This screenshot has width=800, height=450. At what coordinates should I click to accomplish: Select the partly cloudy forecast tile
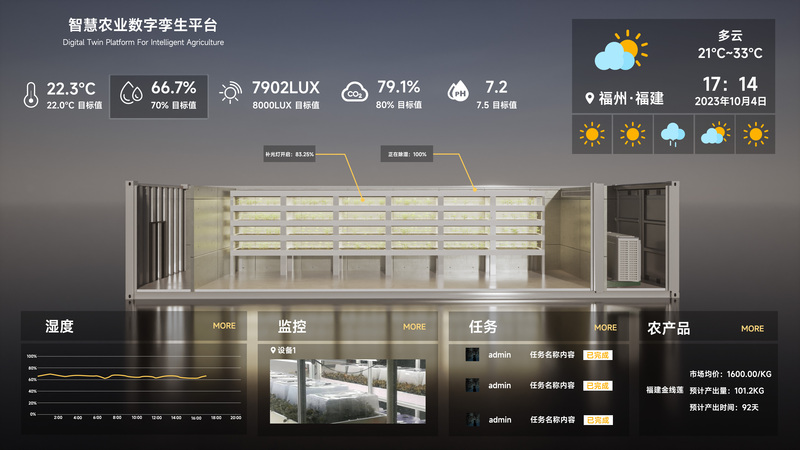tap(714, 135)
